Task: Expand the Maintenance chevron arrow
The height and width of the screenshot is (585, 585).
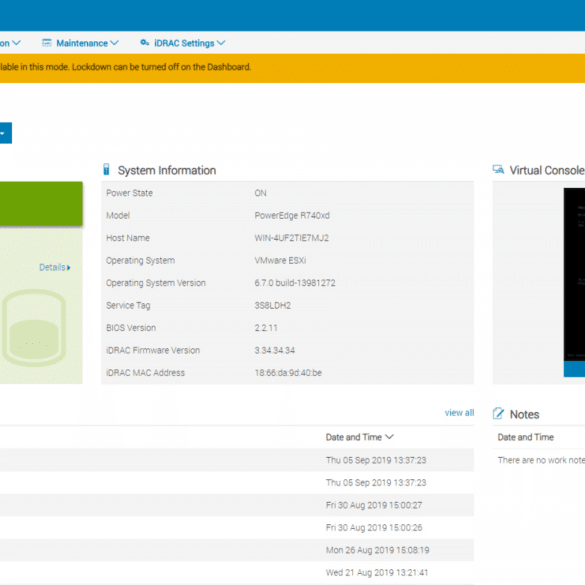Action: click(115, 43)
